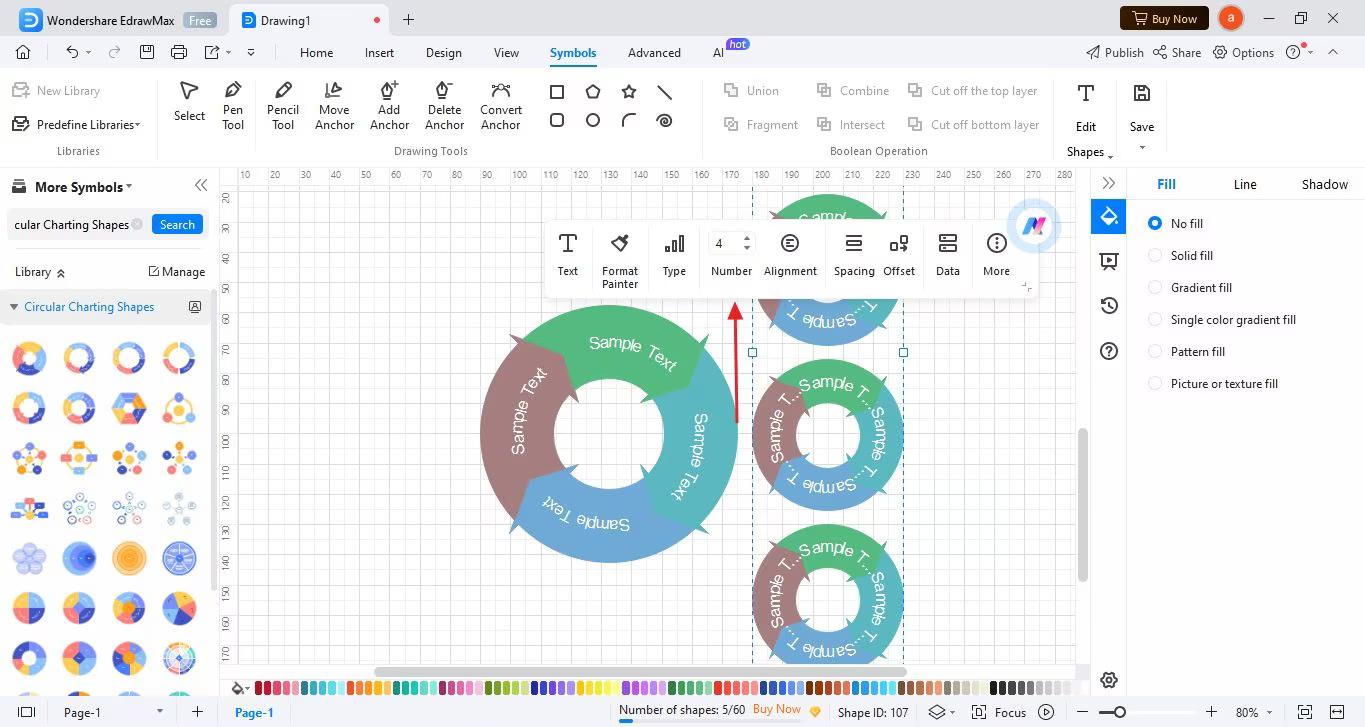This screenshot has height=727, width=1365.
Task: Collapse the Circular Charting Shapes section
Action: [x=14, y=307]
